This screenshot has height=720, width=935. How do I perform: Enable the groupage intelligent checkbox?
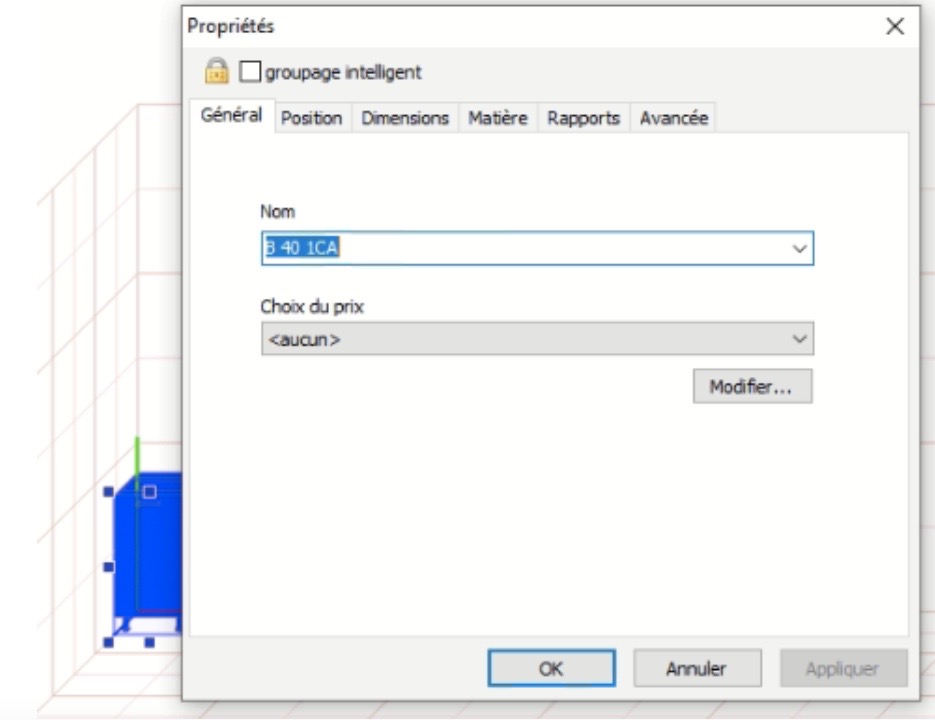pos(250,72)
